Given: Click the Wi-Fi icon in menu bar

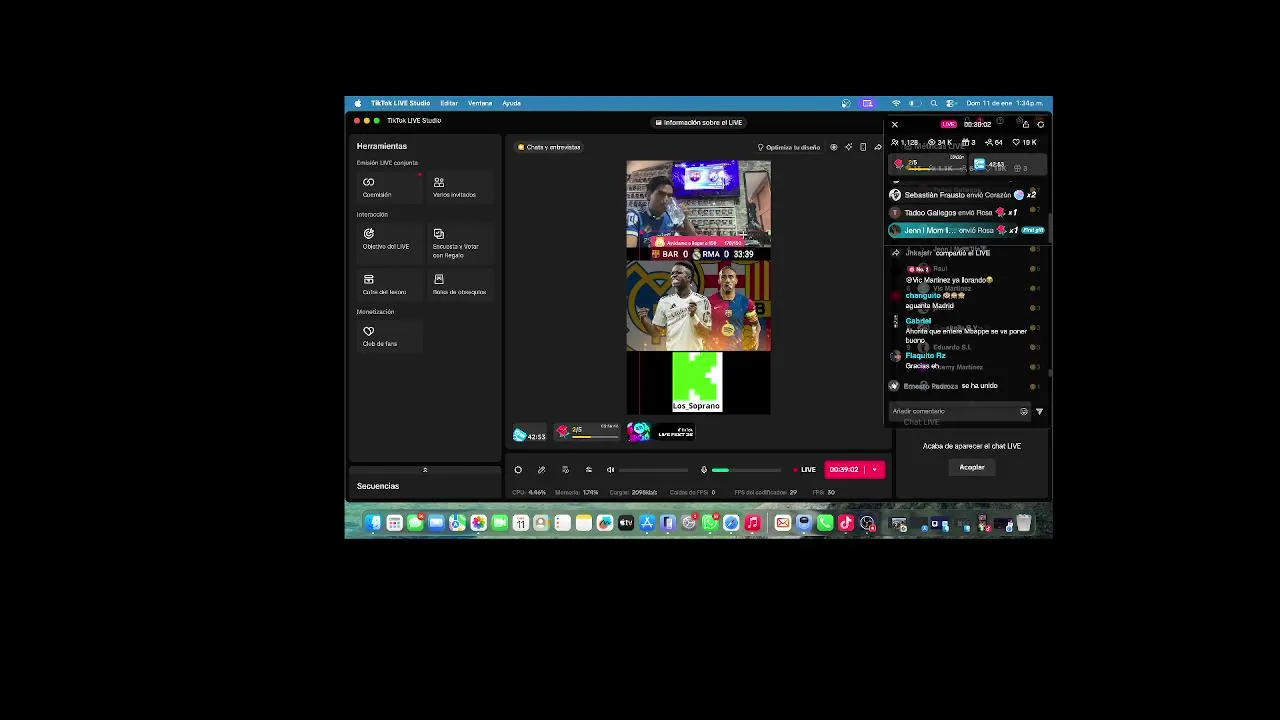Looking at the screenshot, I should 896,103.
